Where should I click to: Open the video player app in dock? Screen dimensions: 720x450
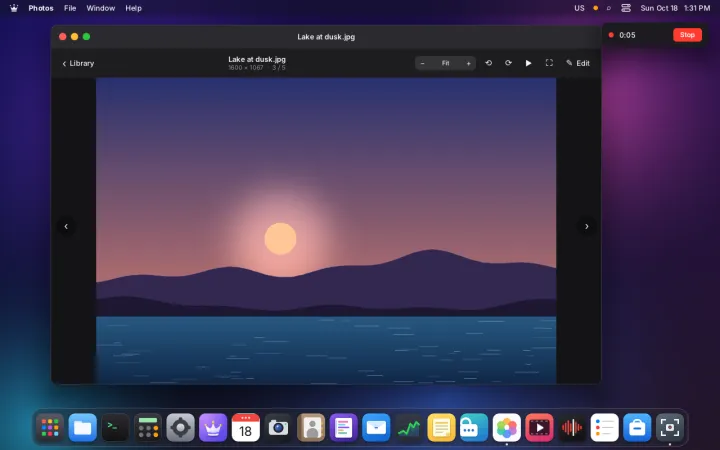(539, 428)
